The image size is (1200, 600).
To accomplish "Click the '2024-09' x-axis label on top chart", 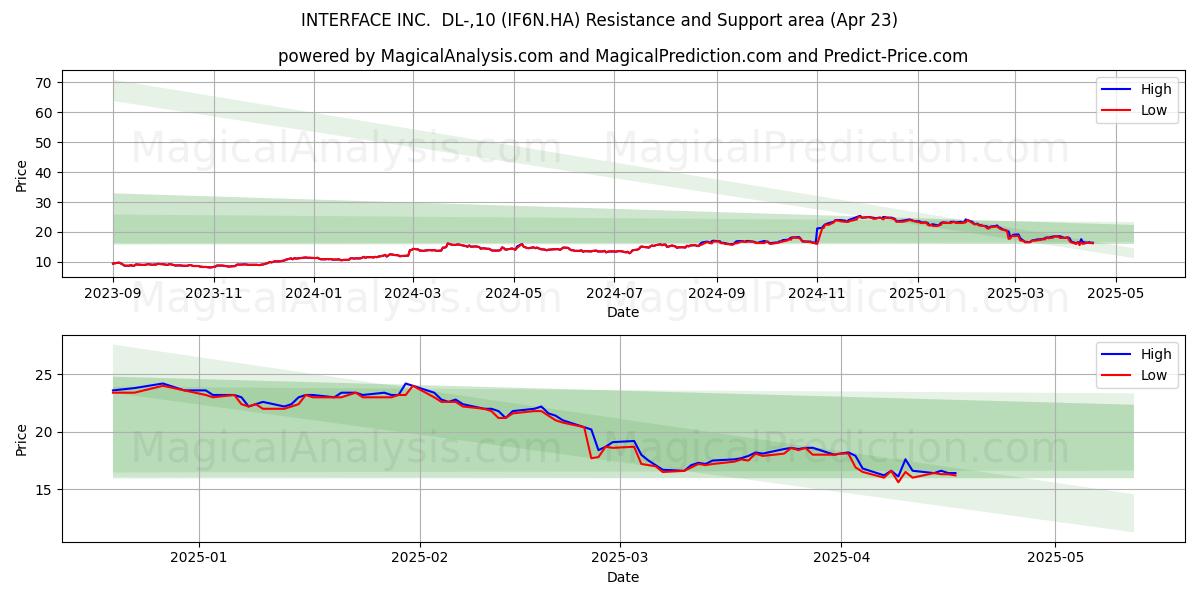I will click(717, 293).
